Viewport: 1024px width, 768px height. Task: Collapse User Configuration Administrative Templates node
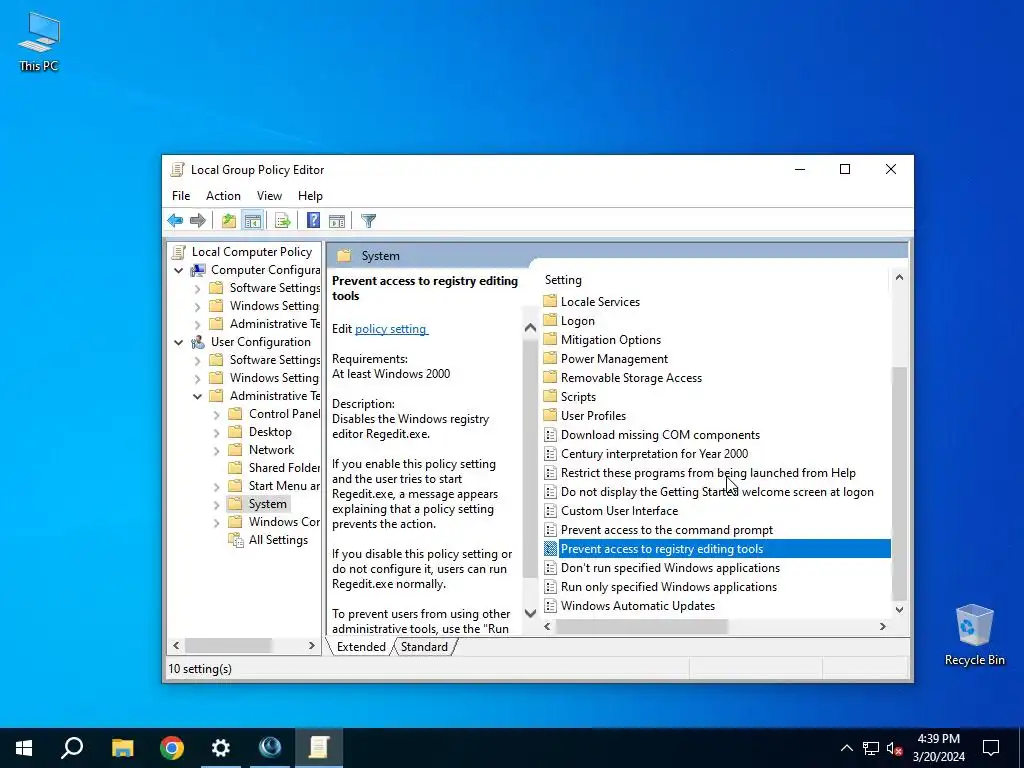[197, 396]
